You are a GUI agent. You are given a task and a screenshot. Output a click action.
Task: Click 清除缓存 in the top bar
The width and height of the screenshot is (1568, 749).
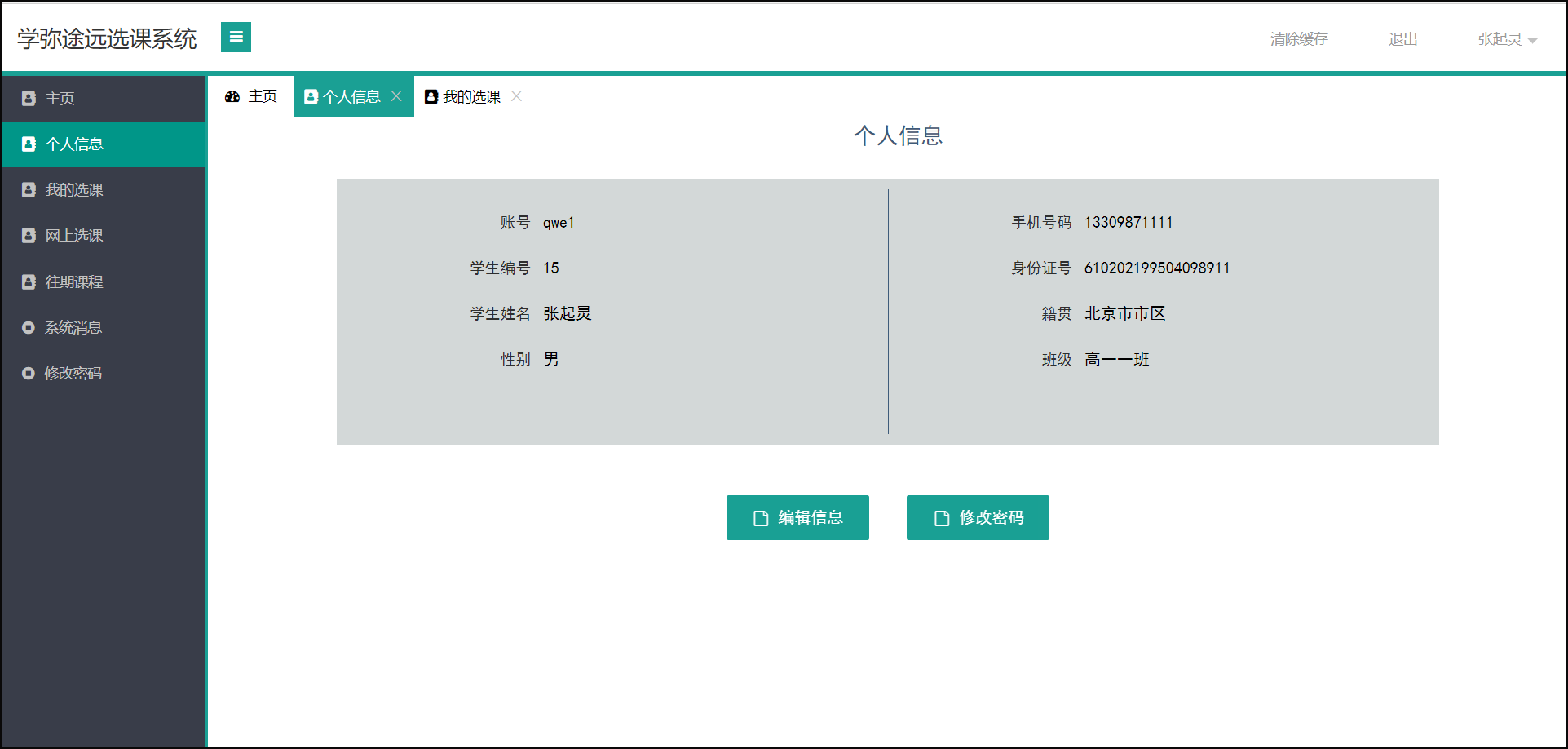tap(1298, 38)
